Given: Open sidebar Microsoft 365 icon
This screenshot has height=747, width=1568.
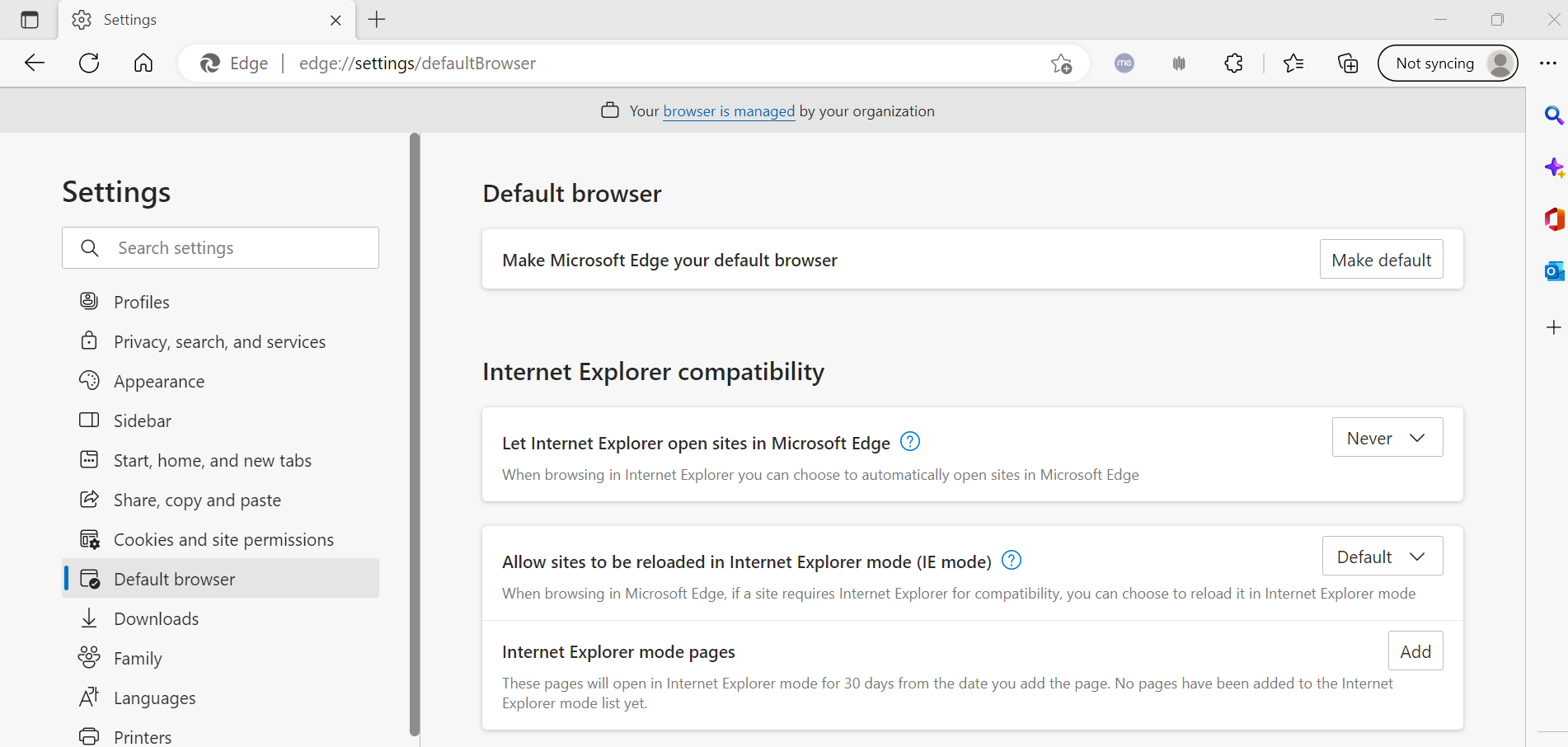Looking at the screenshot, I should (x=1554, y=219).
